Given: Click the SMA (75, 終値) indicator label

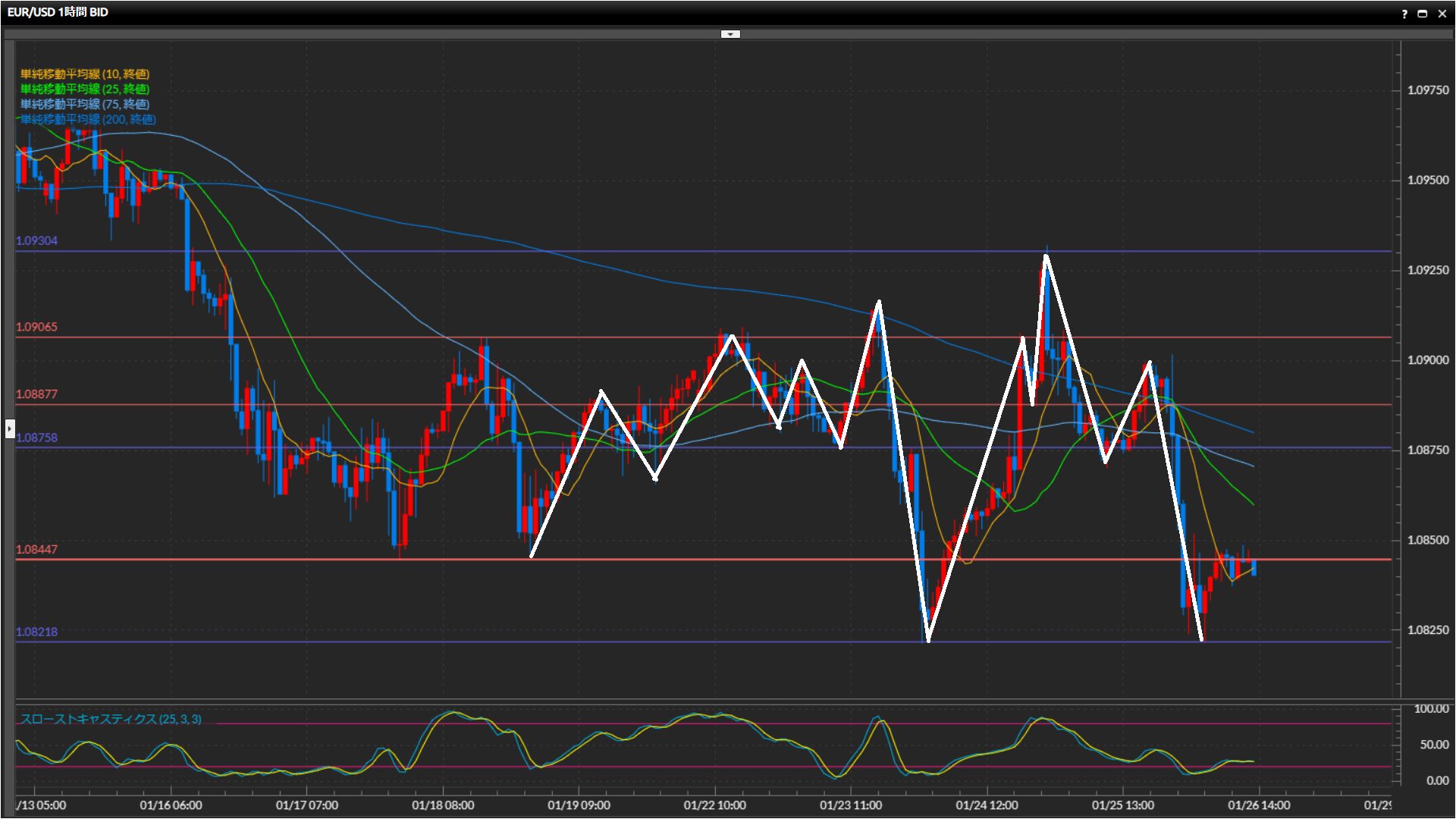Looking at the screenshot, I should coord(85,105).
